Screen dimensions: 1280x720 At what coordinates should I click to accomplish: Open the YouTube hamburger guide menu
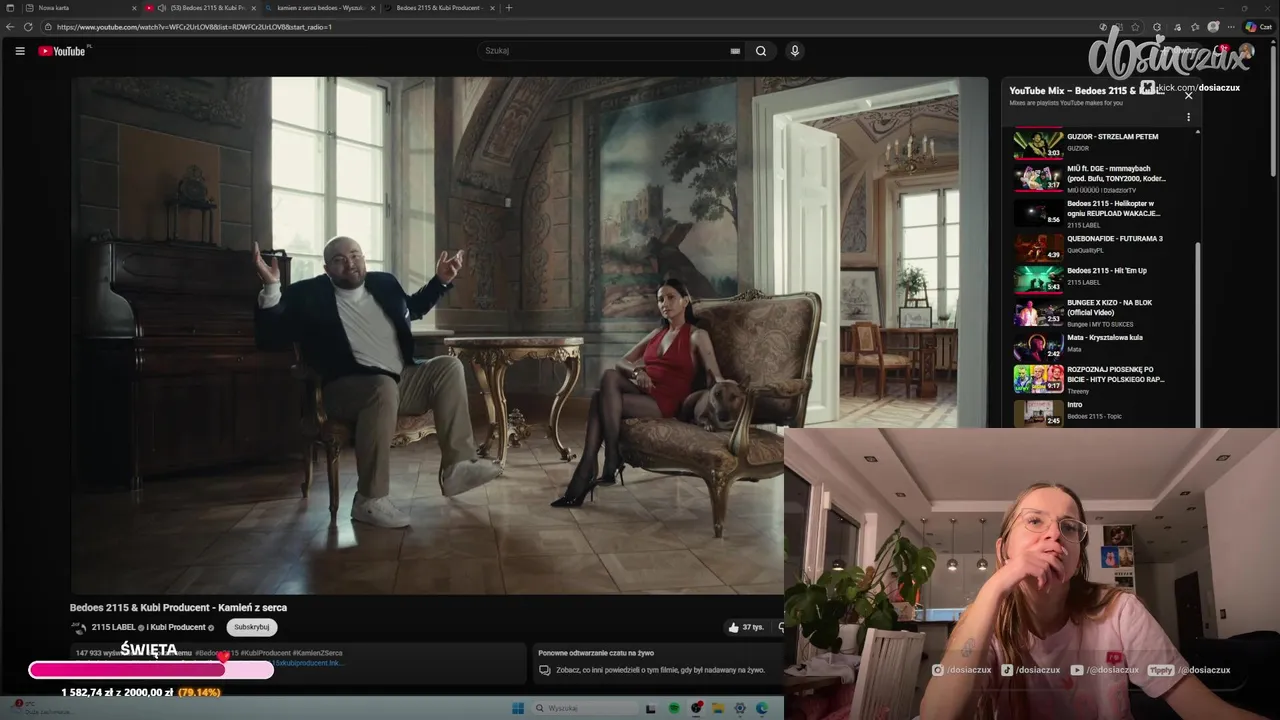[x=20, y=51]
